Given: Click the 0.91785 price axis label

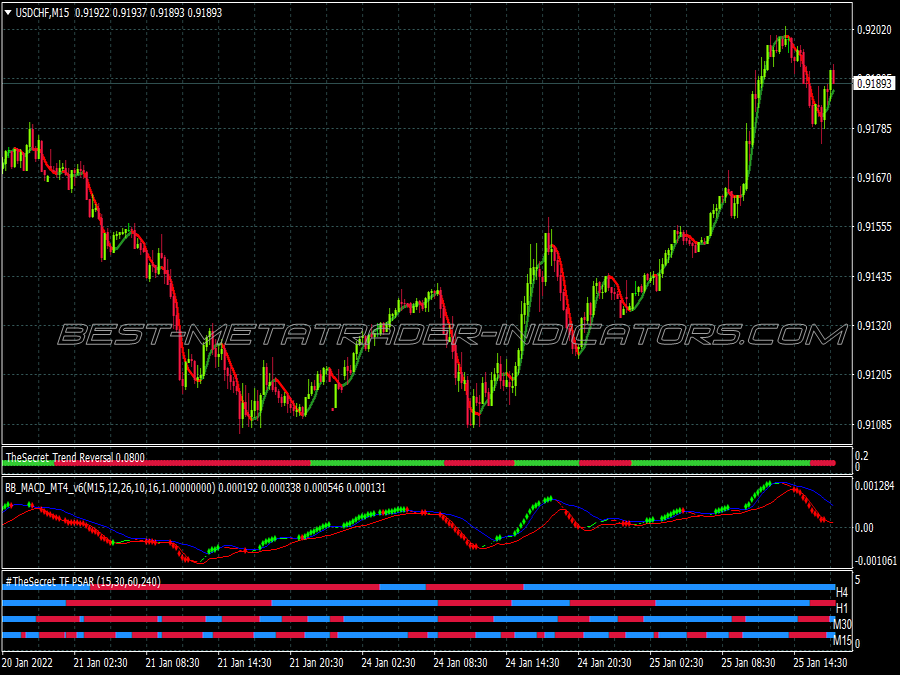Looking at the screenshot, I should [x=874, y=129].
